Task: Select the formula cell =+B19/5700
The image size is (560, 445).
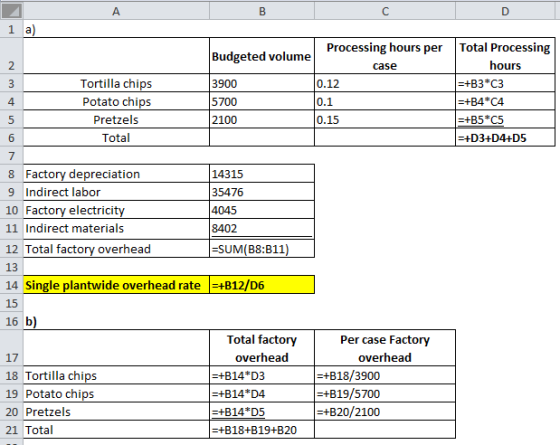Action: (385, 394)
